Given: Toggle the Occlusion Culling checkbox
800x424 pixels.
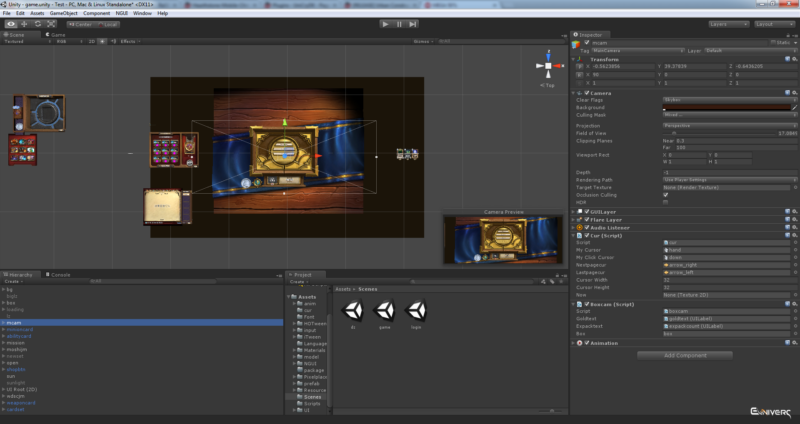Looking at the screenshot, I should coord(665,195).
